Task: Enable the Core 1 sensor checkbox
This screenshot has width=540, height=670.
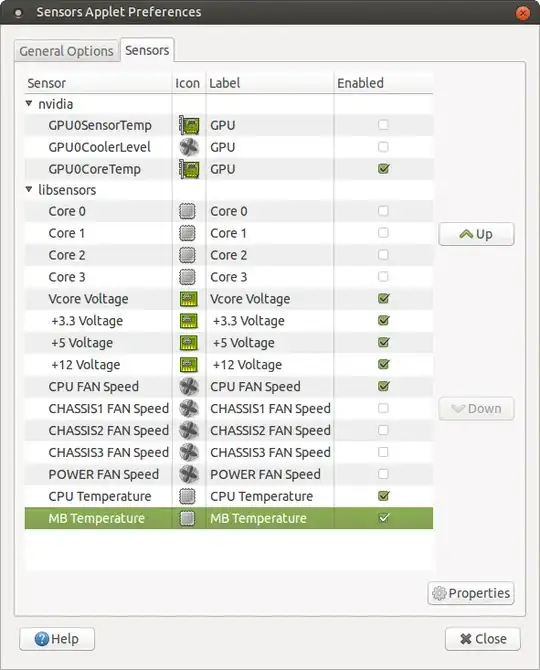Action: tap(383, 232)
